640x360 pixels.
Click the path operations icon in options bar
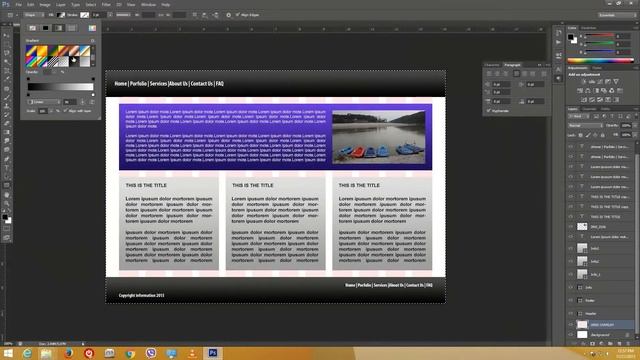[x=194, y=15]
